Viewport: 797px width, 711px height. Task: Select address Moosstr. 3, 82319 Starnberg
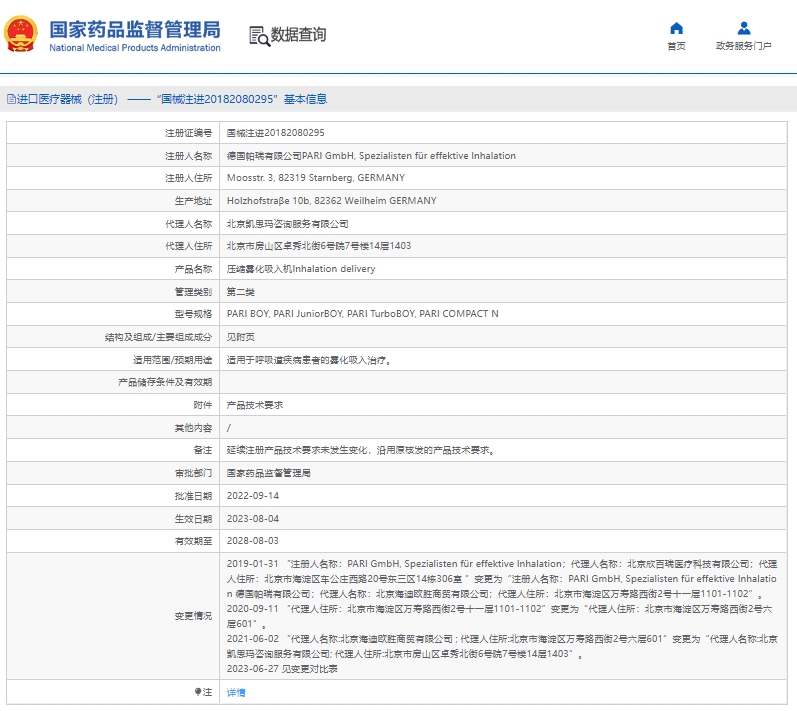click(316, 178)
